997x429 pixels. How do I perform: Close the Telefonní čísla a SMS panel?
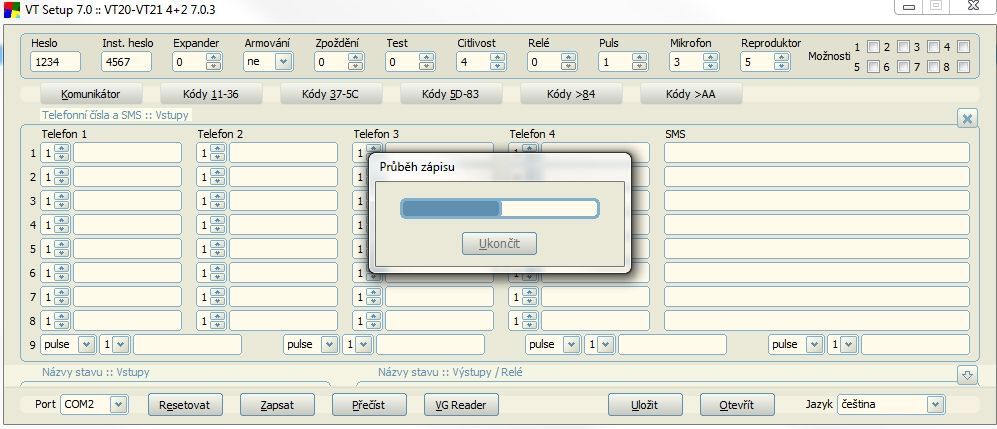click(x=967, y=118)
